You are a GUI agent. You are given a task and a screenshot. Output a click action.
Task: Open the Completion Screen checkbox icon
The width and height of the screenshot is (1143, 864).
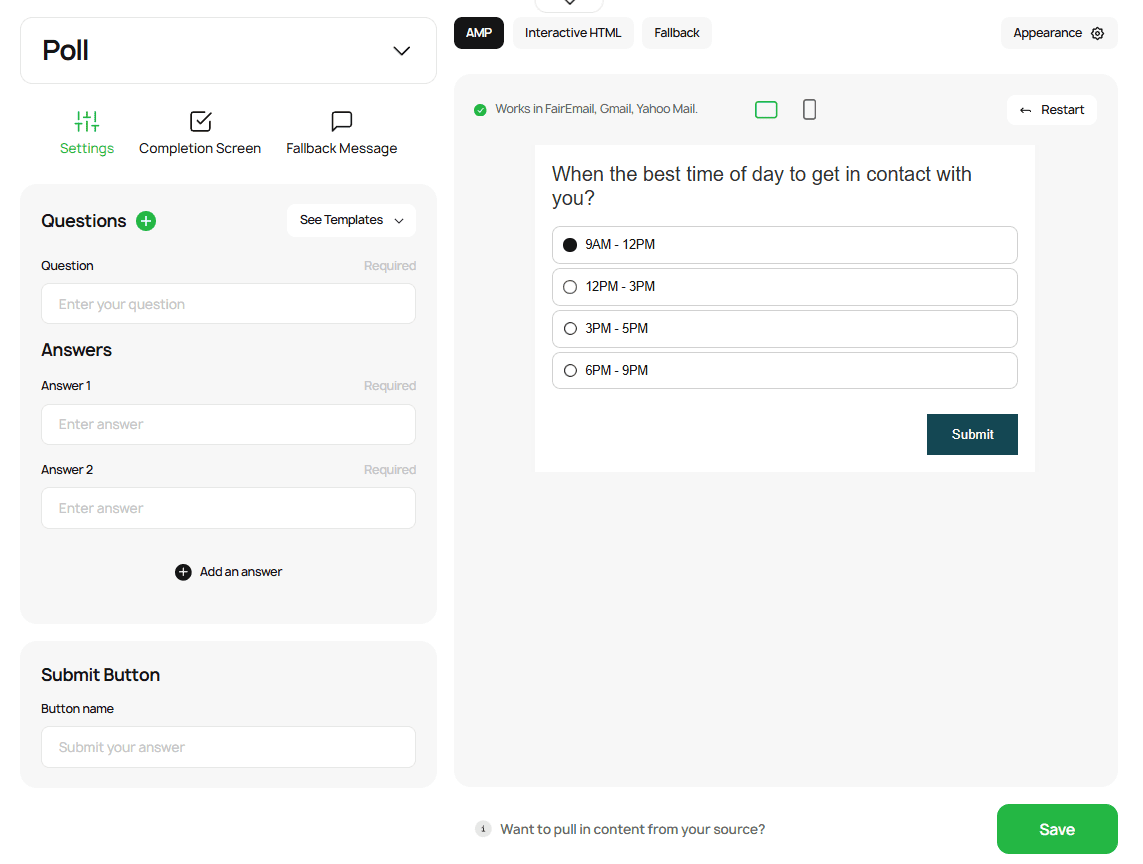pyautogui.click(x=200, y=122)
